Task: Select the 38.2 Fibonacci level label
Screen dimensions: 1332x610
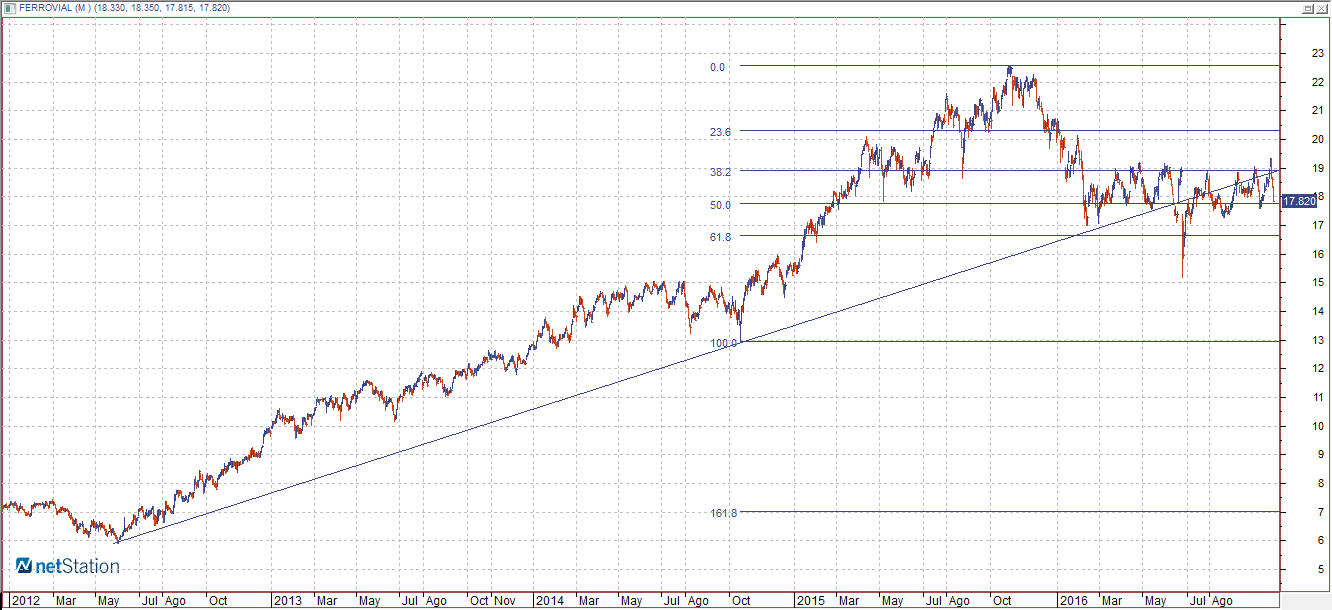Action: click(x=720, y=172)
